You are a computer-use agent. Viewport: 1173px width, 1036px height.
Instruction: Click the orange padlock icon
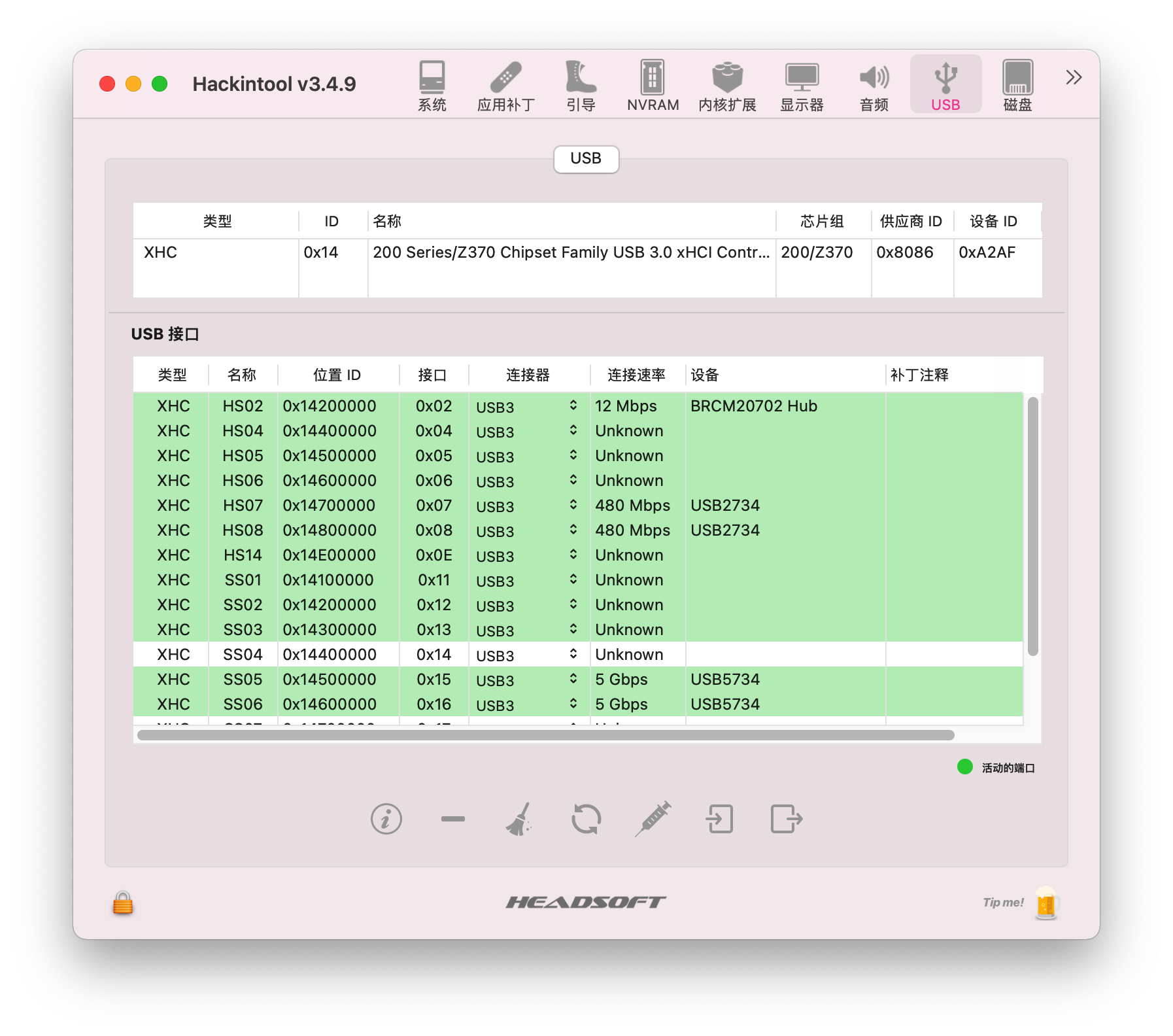123,903
